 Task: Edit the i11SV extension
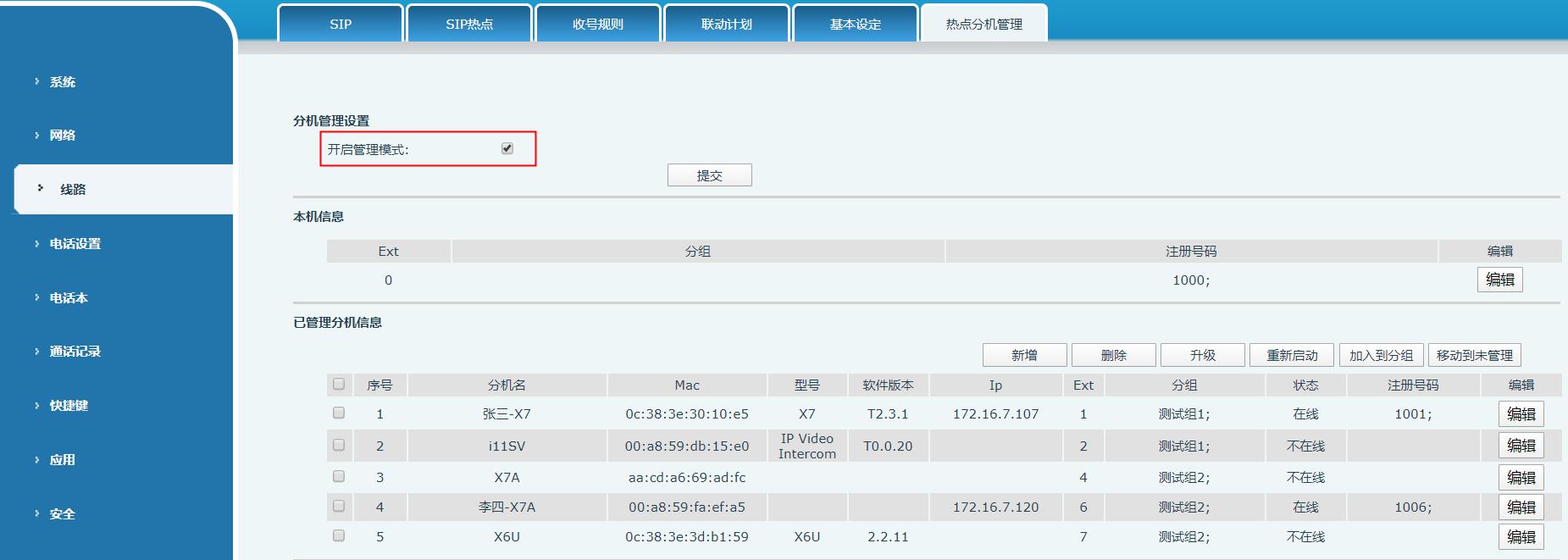1521,446
